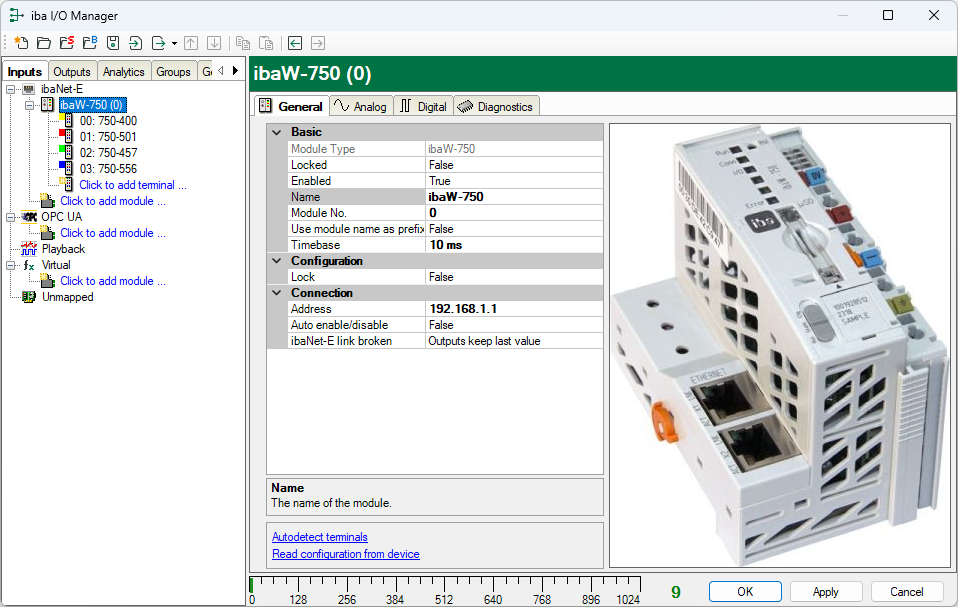Viewport: 958px width, 607px height.
Task: Open ibaNet-E link broken value dropdown
Action: click(514, 341)
